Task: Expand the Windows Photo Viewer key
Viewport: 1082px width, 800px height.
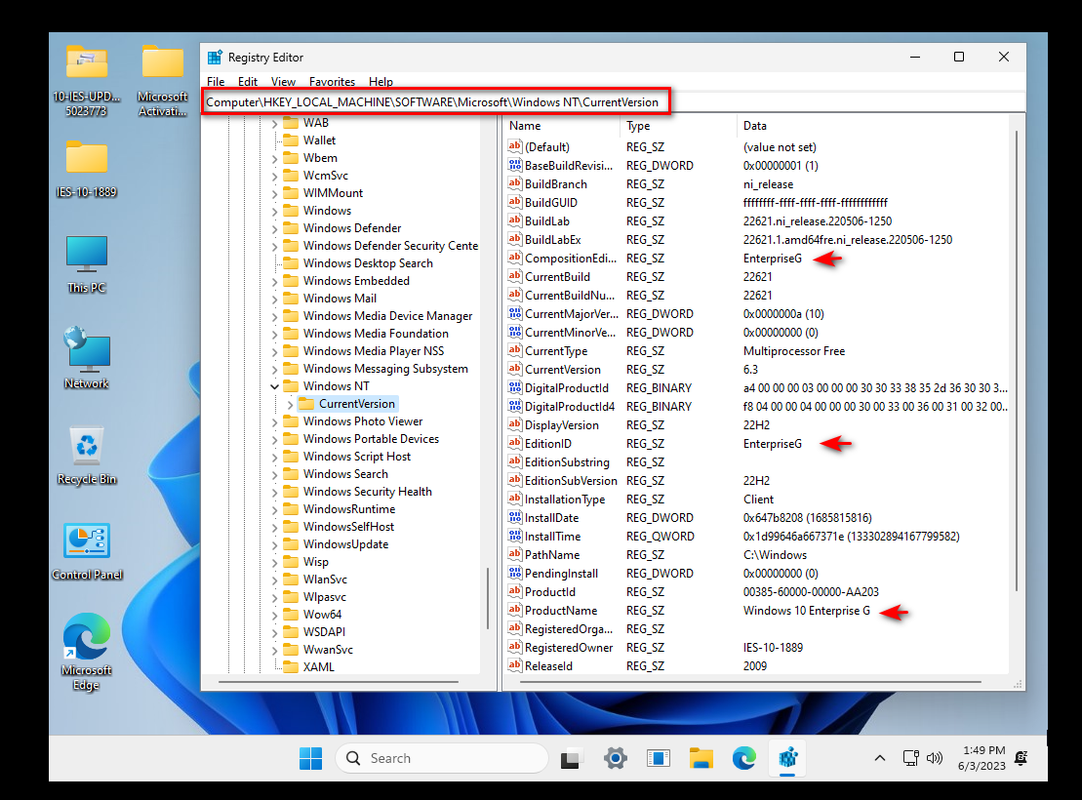Action: pos(275,422)
